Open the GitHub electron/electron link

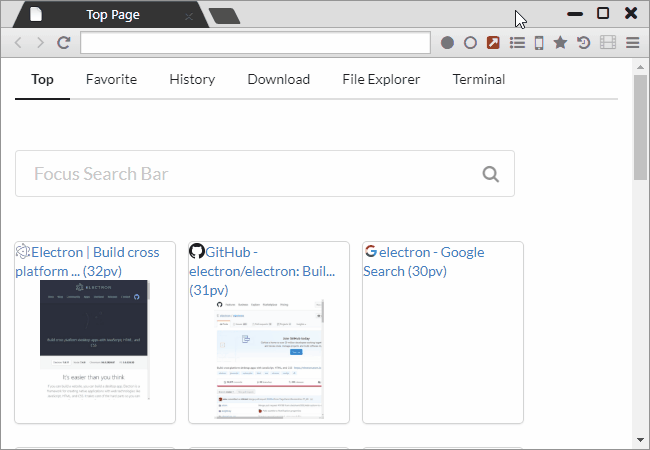coord(262,271)
